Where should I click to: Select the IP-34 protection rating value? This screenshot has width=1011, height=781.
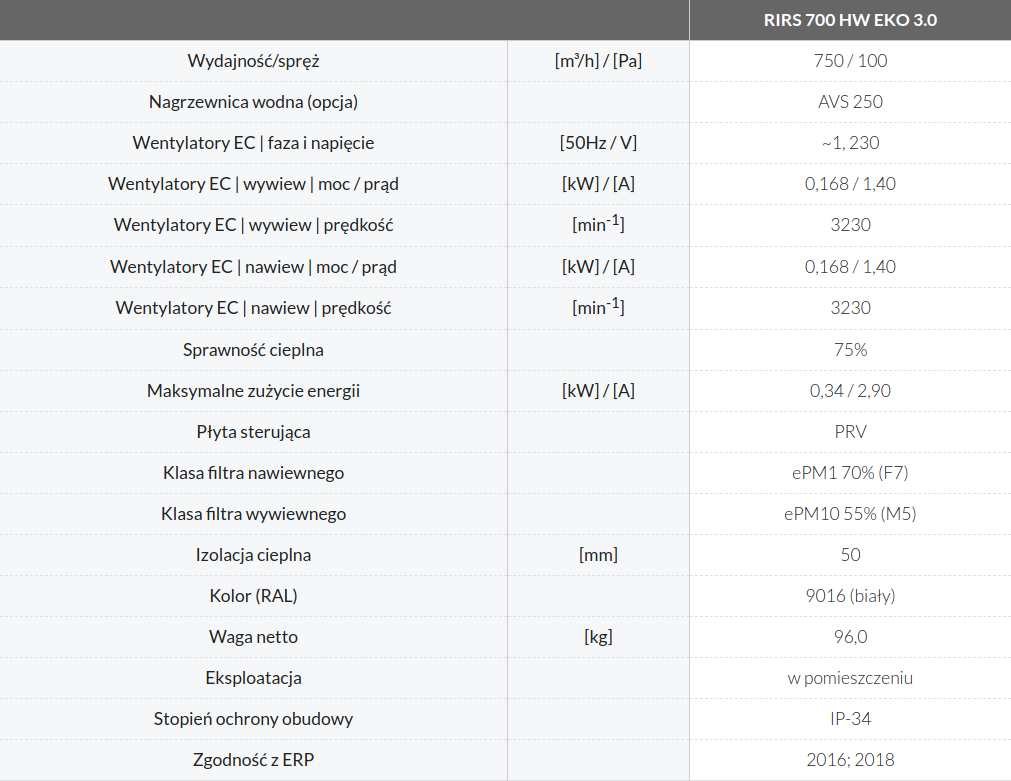coord(850,719)
